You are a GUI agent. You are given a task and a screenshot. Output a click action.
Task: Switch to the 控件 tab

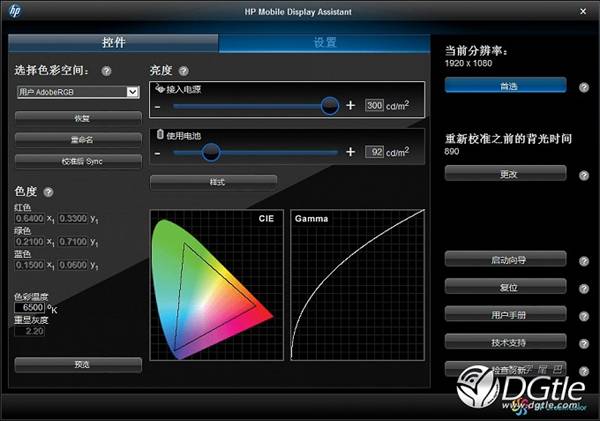113,42
